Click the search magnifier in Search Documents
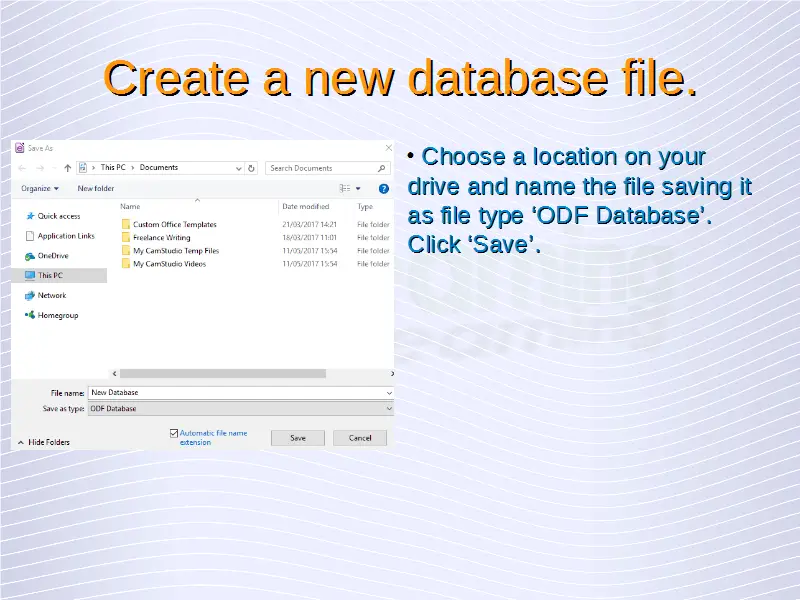This screenshot has height=600, width=800. tap(382, 168)
